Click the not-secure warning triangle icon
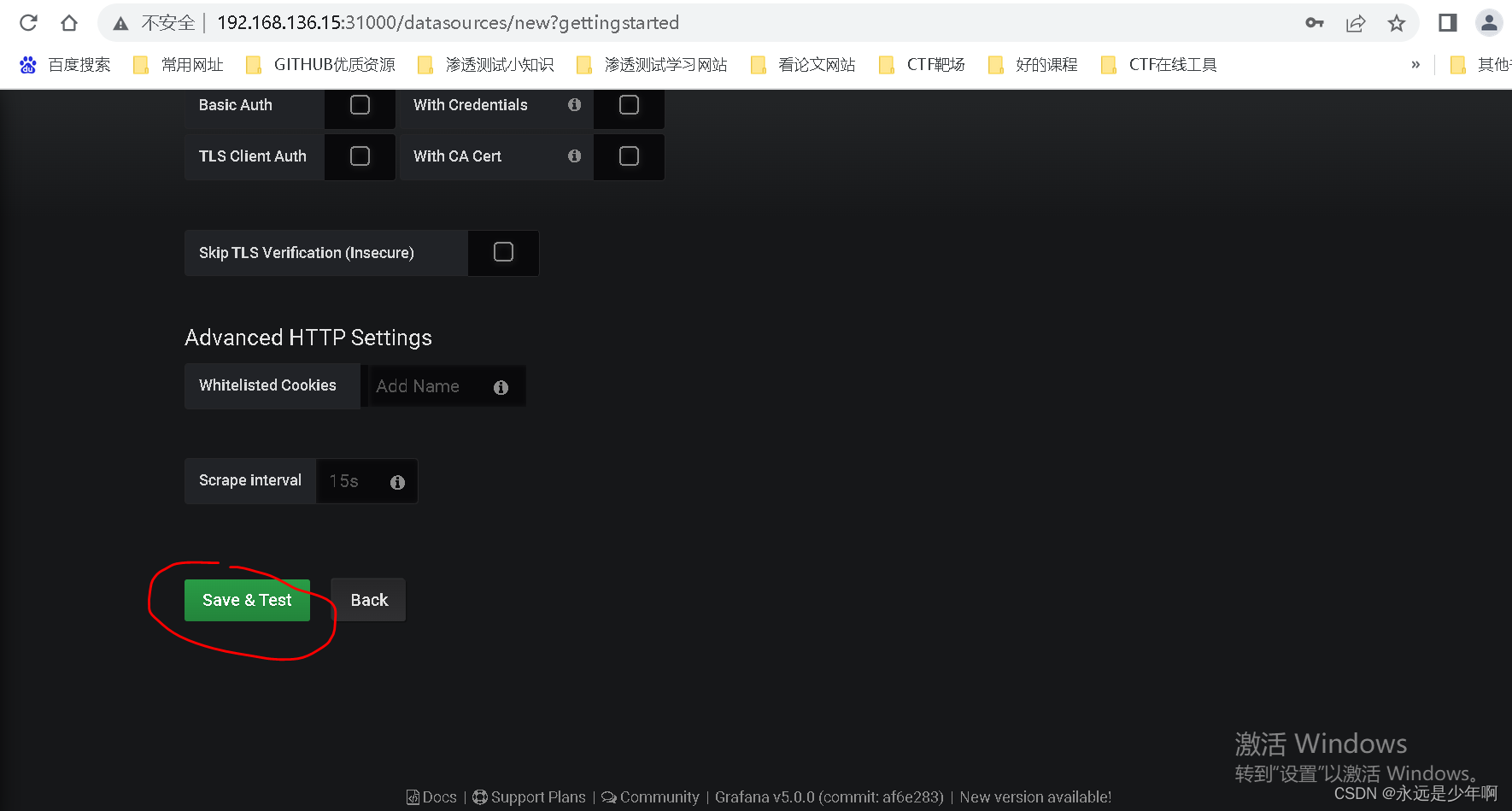Image resolution: width=1512 pixels, height=811 pixels. [120, 24]
